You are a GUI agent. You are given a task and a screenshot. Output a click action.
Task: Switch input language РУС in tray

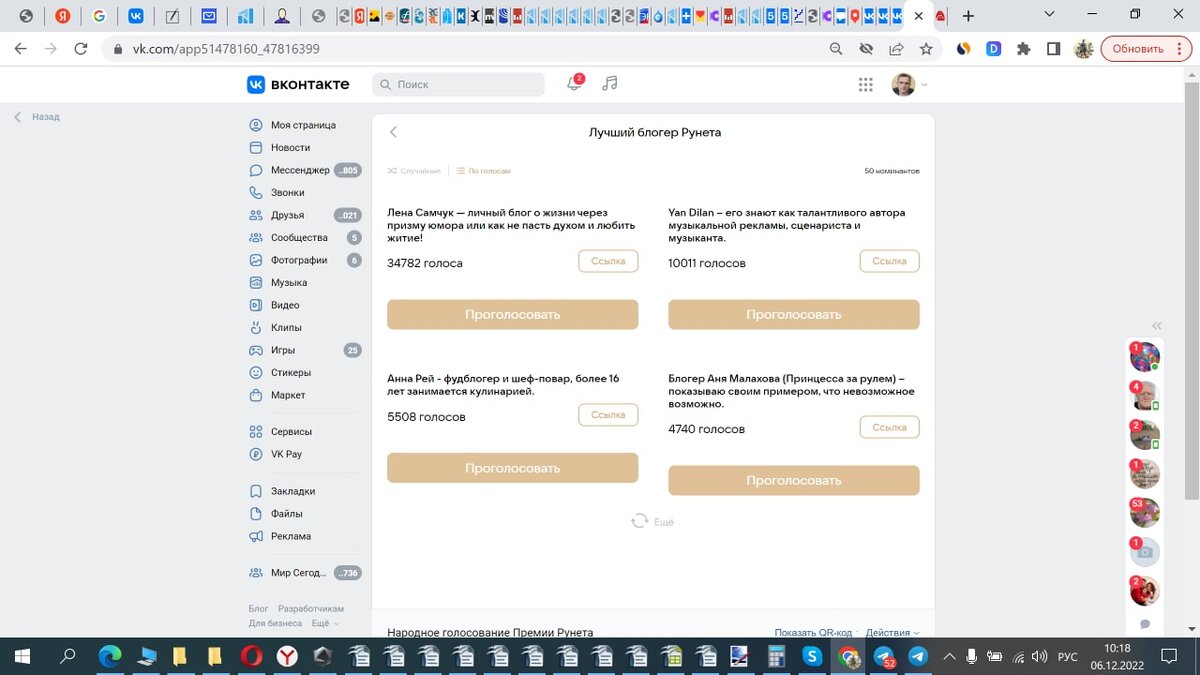click(1068, 657)
